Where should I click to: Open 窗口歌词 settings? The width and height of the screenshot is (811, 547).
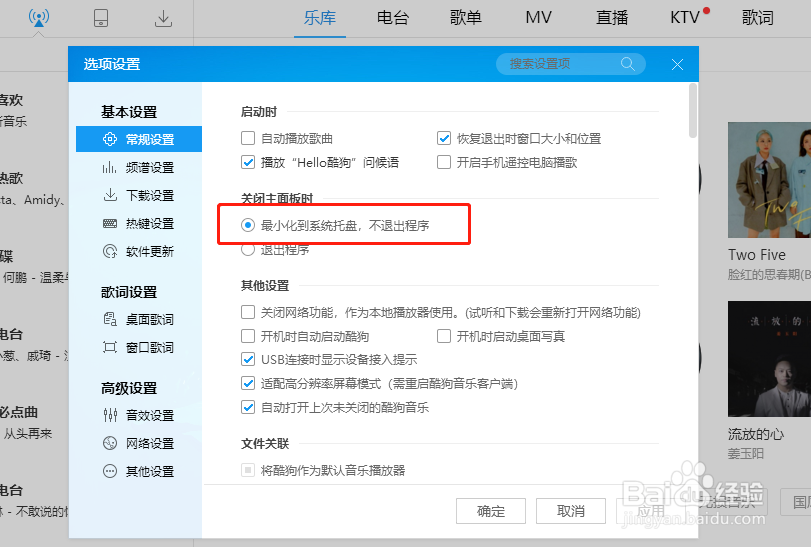139,347
